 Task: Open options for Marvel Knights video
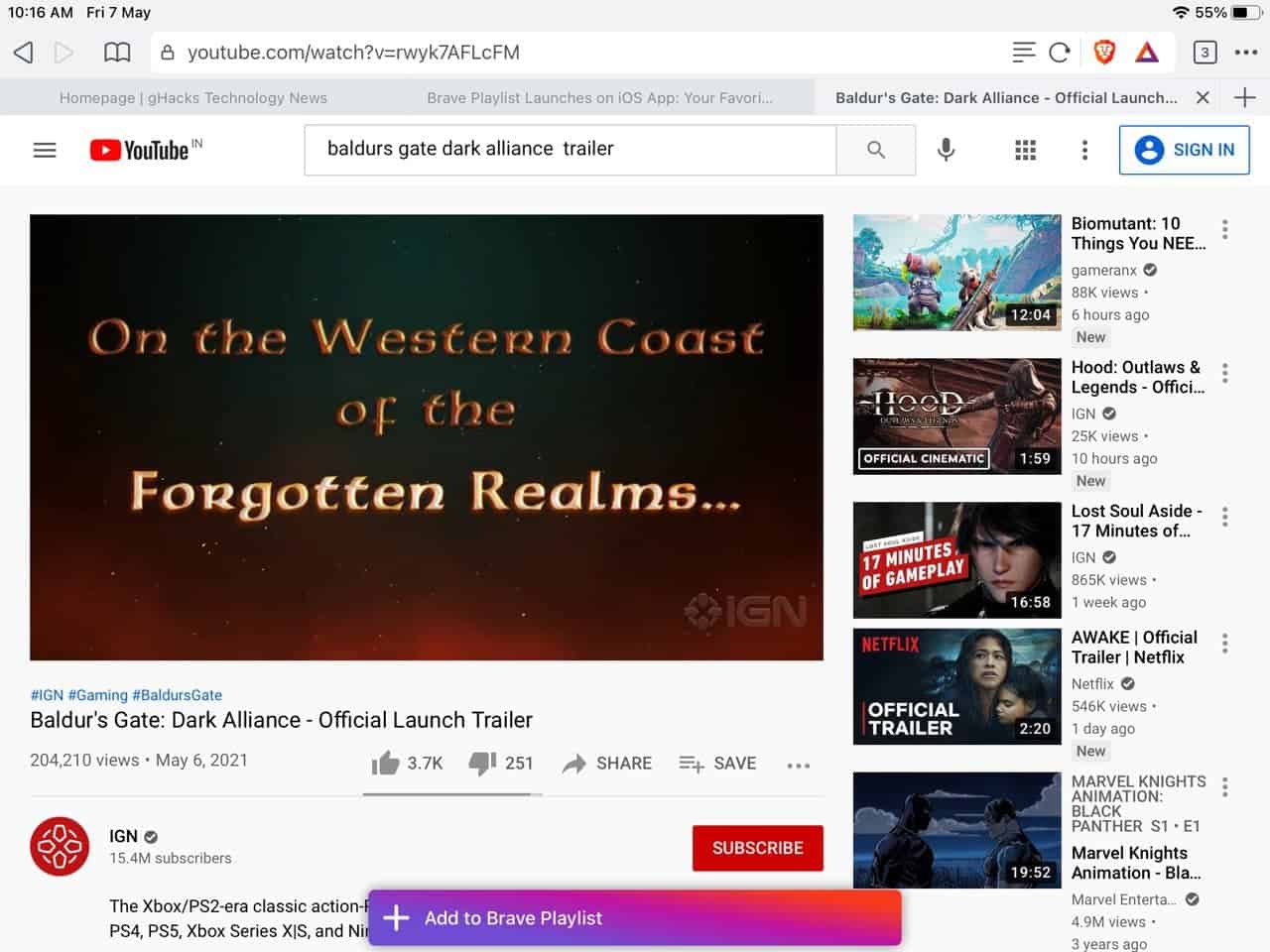coord(1225,787)
